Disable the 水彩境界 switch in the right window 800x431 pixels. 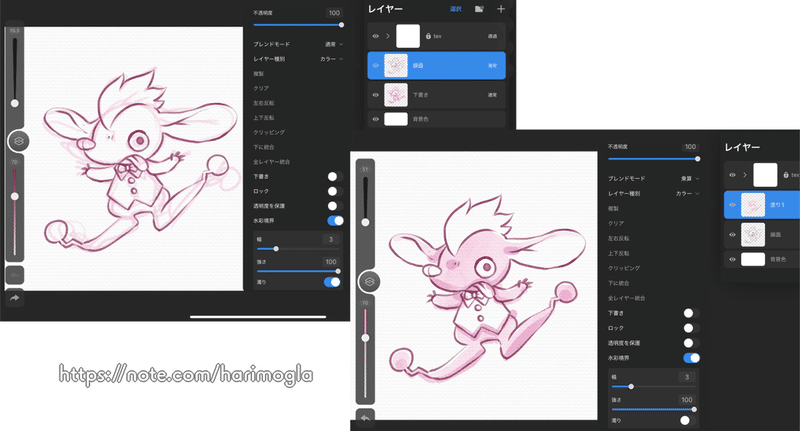(691, 358)
